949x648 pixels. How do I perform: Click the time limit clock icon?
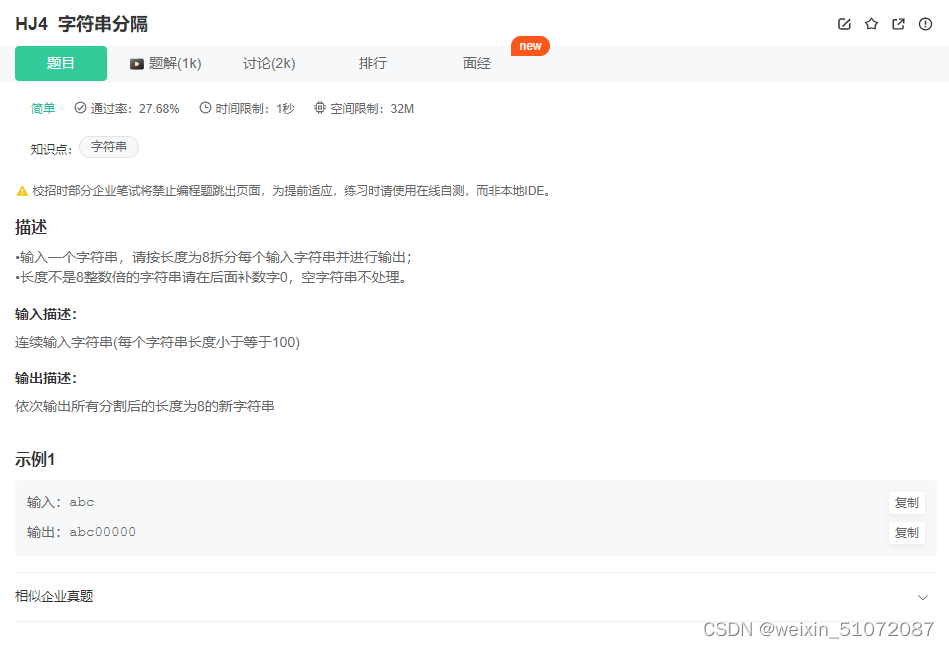(x=205, y=108)
